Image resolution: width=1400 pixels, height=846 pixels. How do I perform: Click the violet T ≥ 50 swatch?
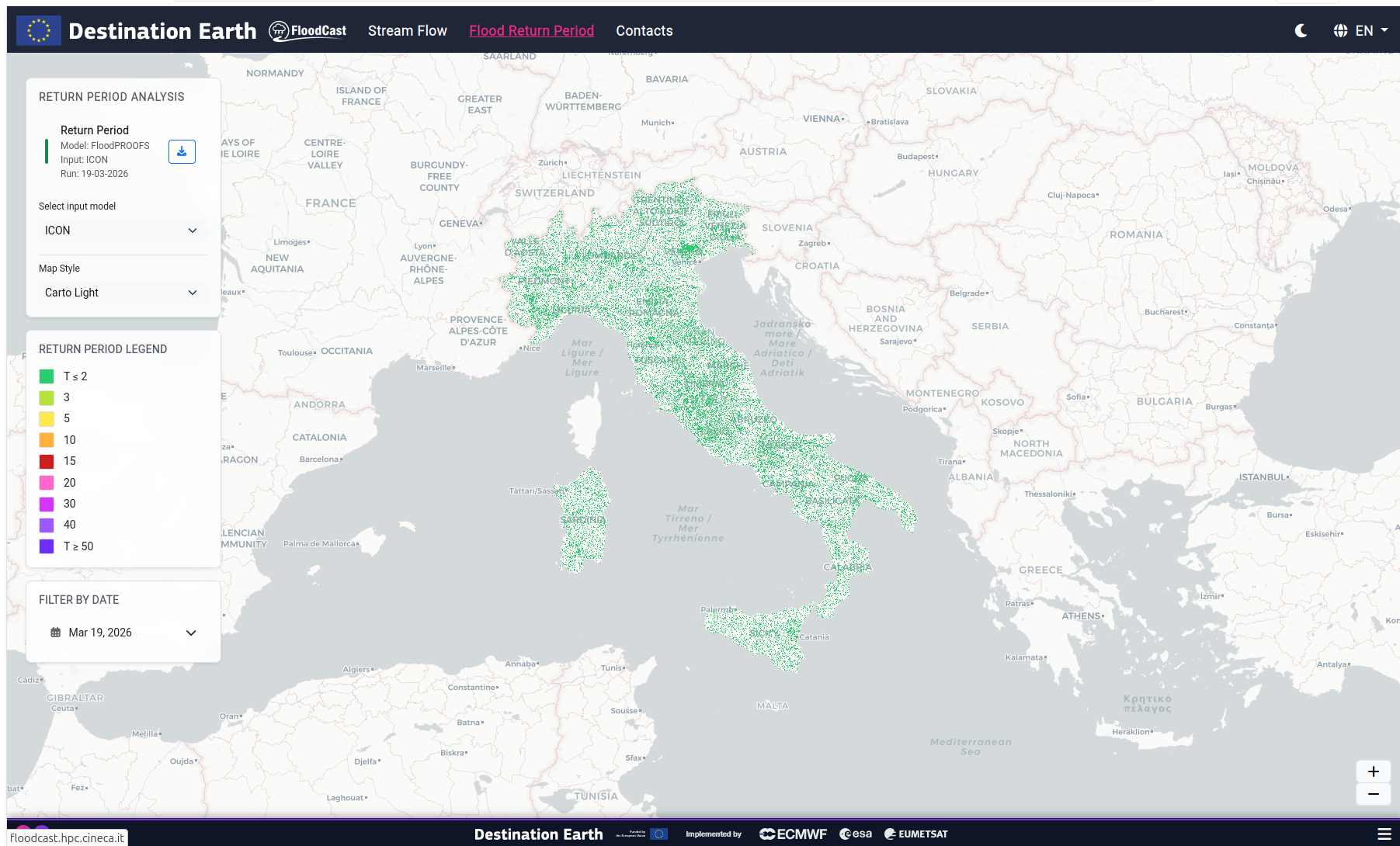(x=47, y=546)
